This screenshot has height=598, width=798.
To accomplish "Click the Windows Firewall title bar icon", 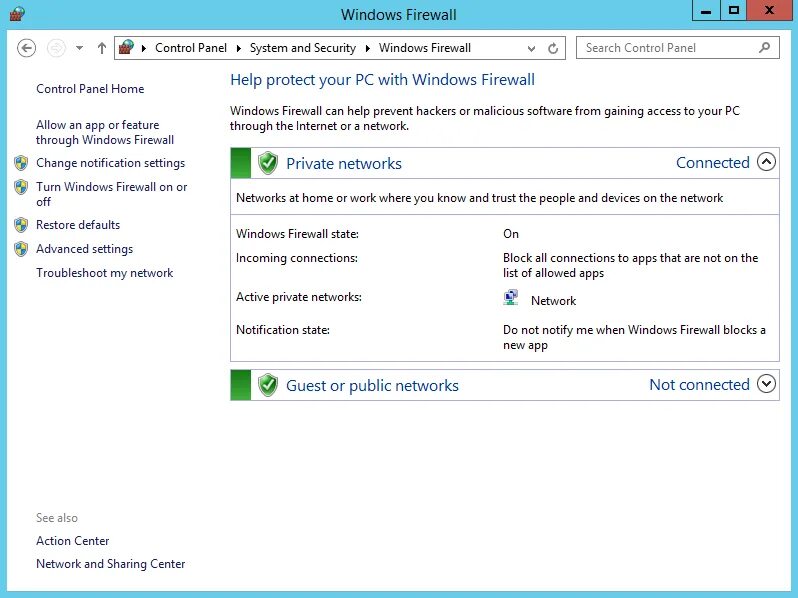I will pos(17,14).
